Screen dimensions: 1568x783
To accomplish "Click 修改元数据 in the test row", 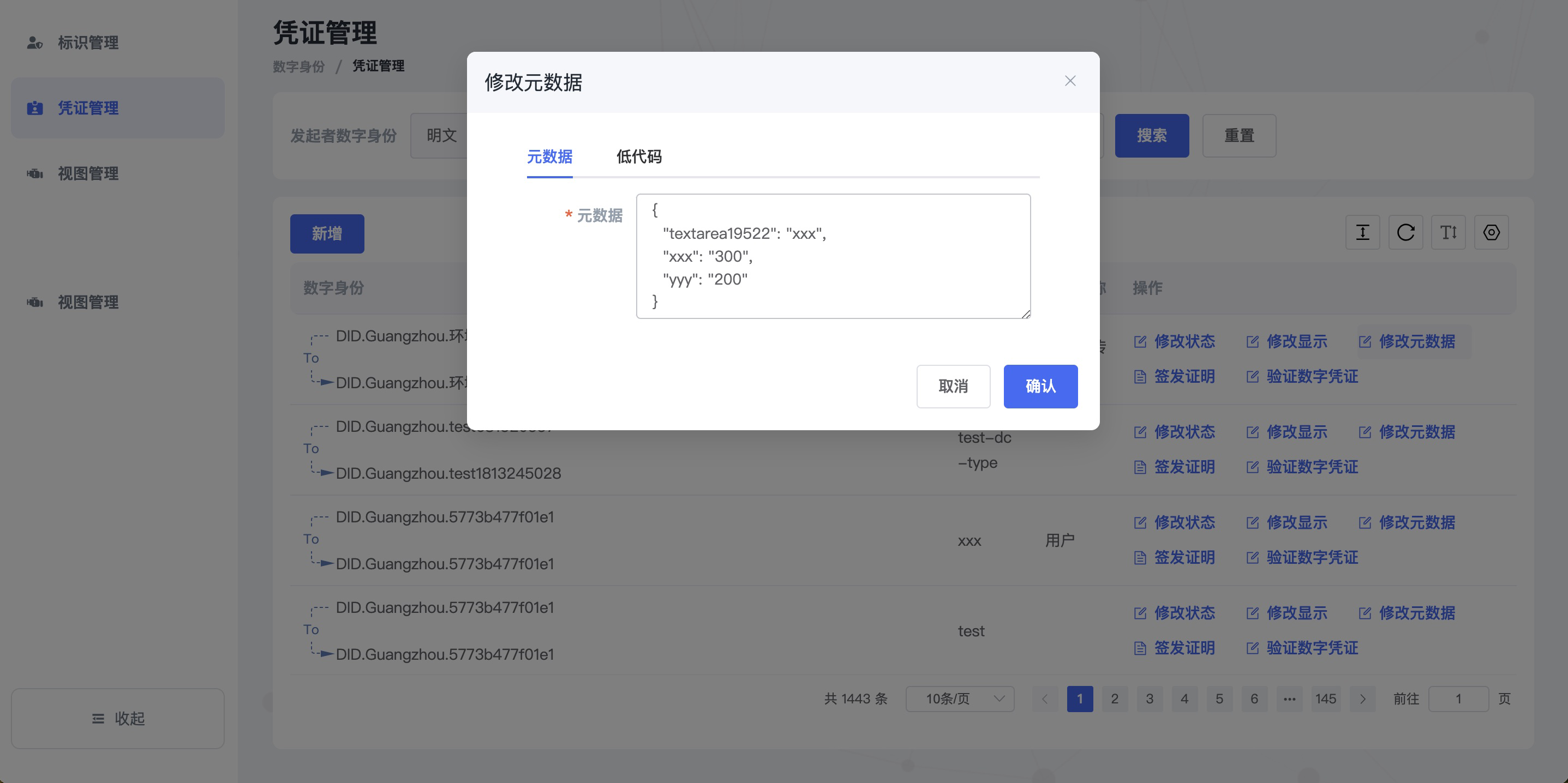I will point(1416,613).
